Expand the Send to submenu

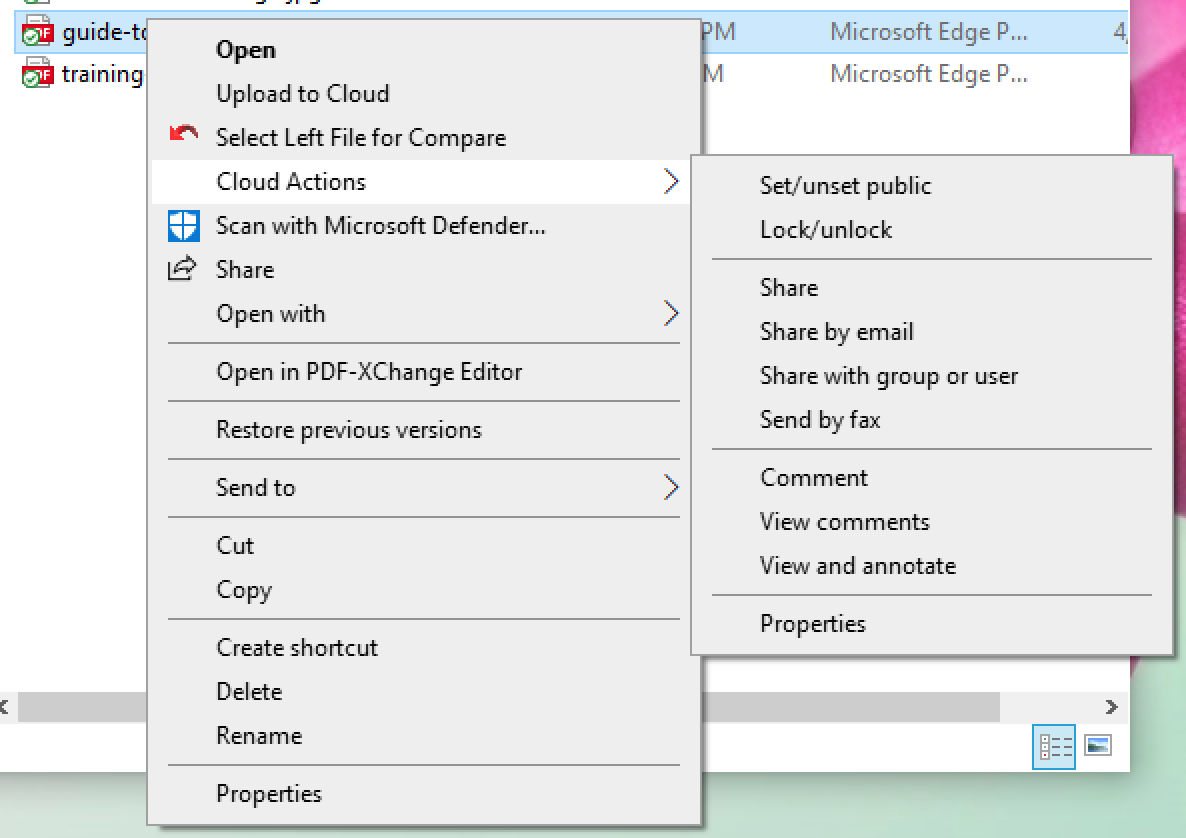click(672, 488)
